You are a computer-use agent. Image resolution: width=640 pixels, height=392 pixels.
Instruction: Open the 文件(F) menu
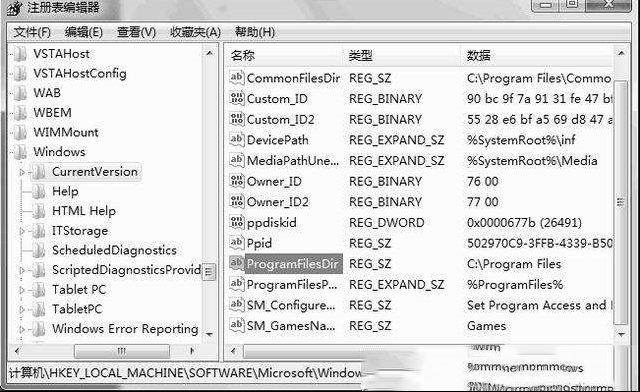(x=32, y=32)
